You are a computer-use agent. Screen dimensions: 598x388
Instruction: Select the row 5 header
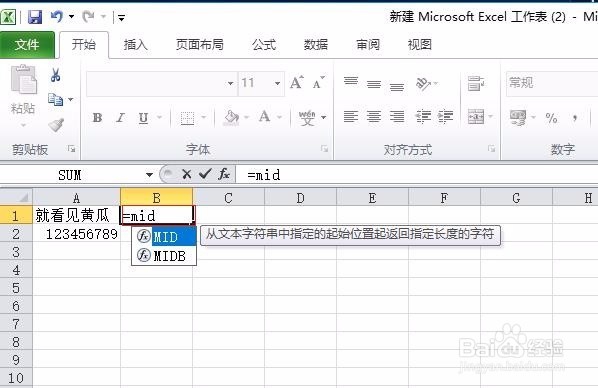16,288
